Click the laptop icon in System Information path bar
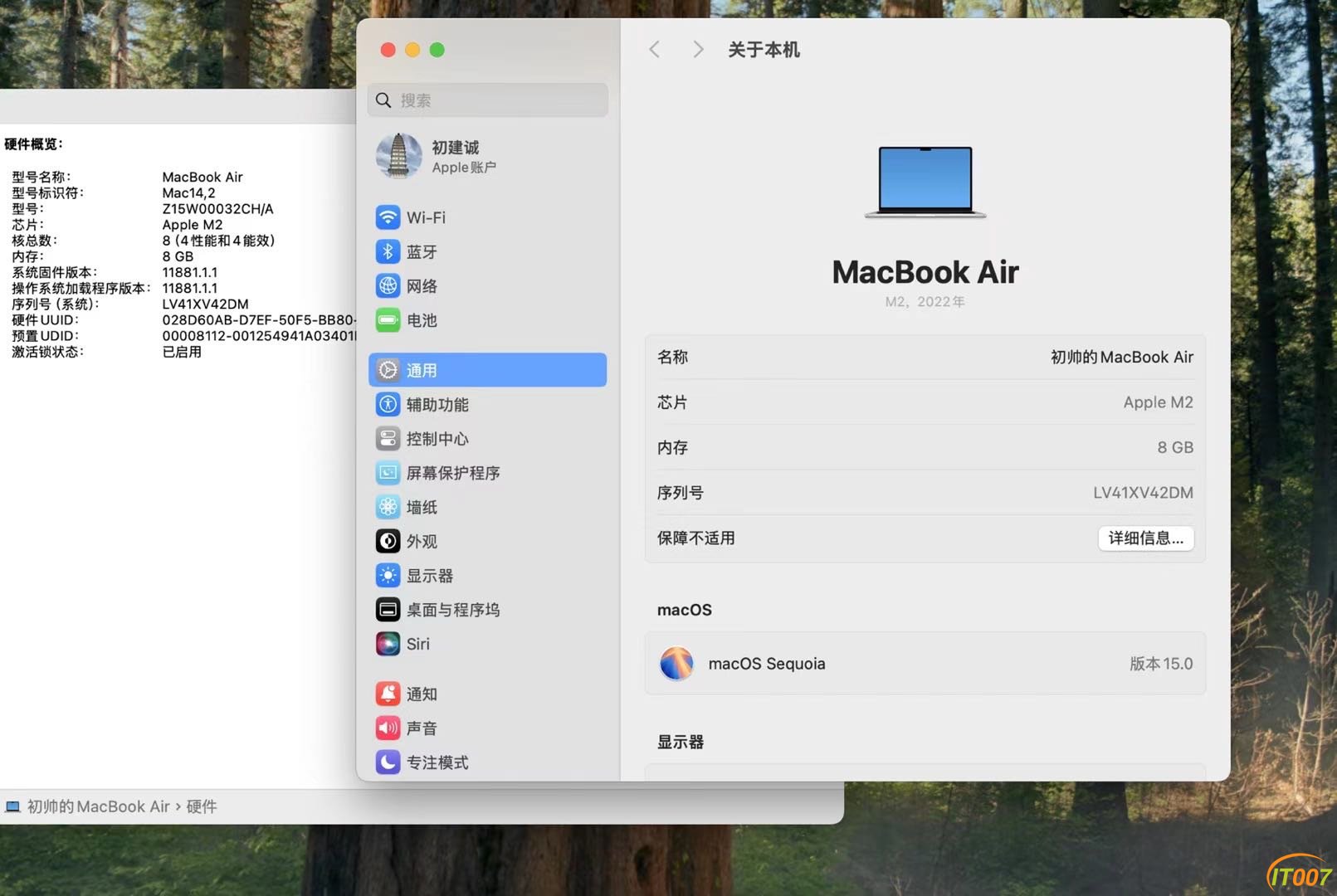The height and width of the screenshot is (896, 1337). pos(12,806)
